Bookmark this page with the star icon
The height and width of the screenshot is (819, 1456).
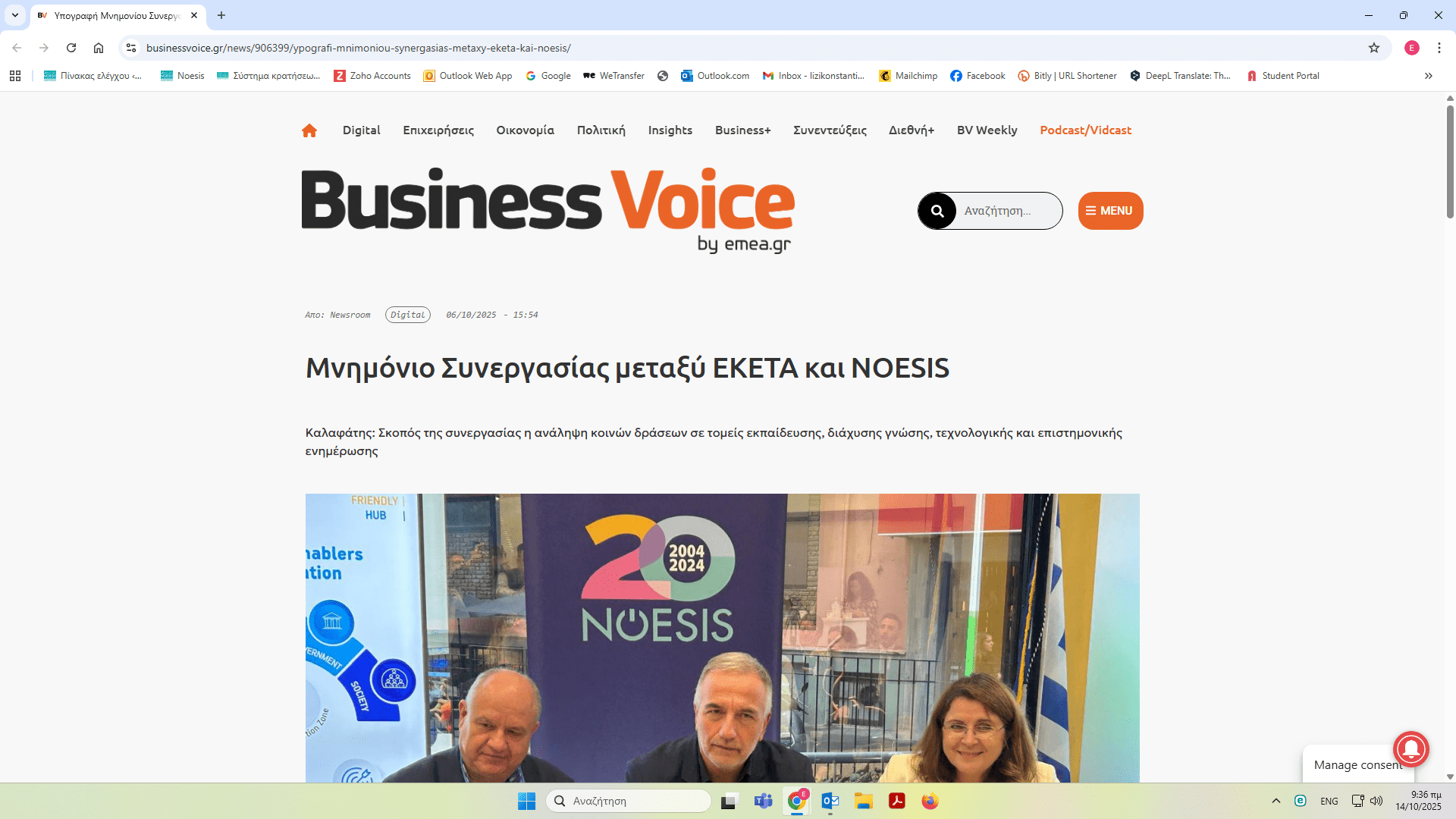point(1374,48)
